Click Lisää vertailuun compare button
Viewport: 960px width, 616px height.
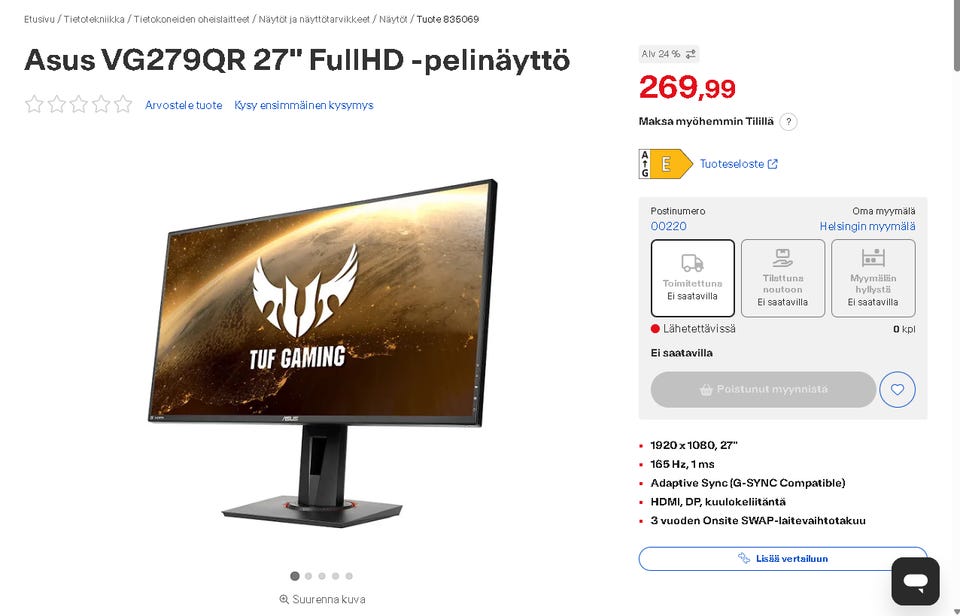coord(782,558)
